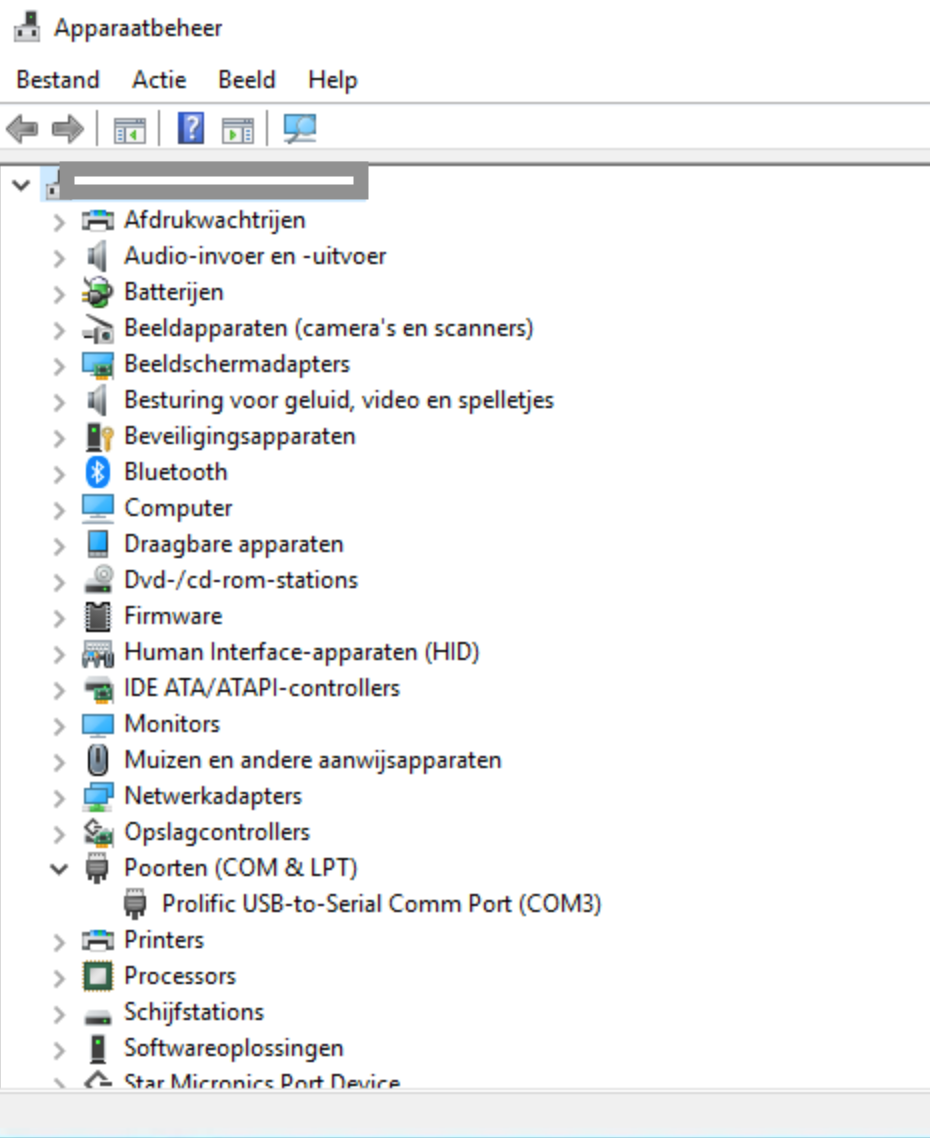Click the Draagbare apparaten device icon
Image resolution: width=930 pixels, height=1138 pixels.
(97, 544)
